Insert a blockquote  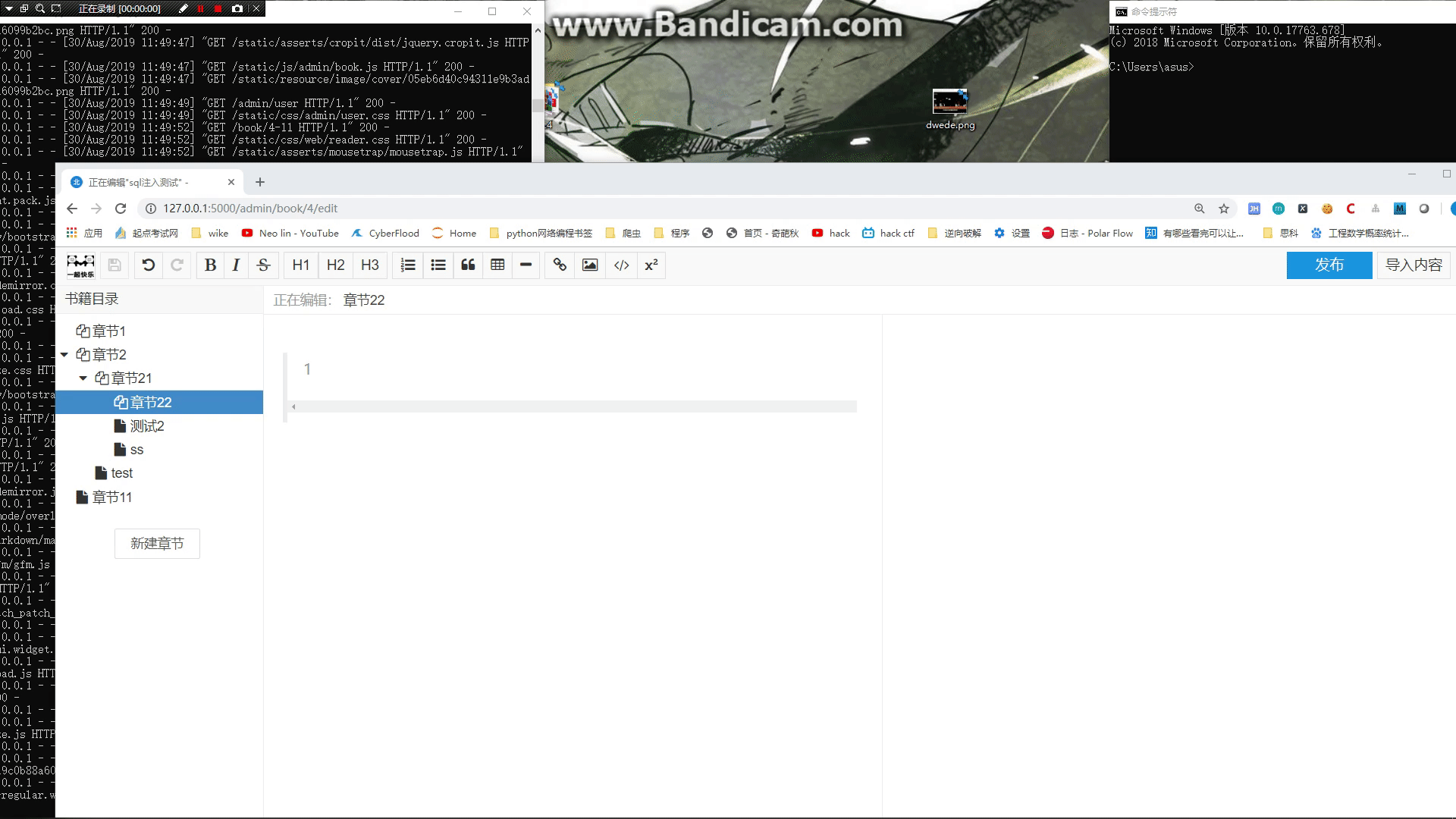pyautogui.click(x=468, y=265)
